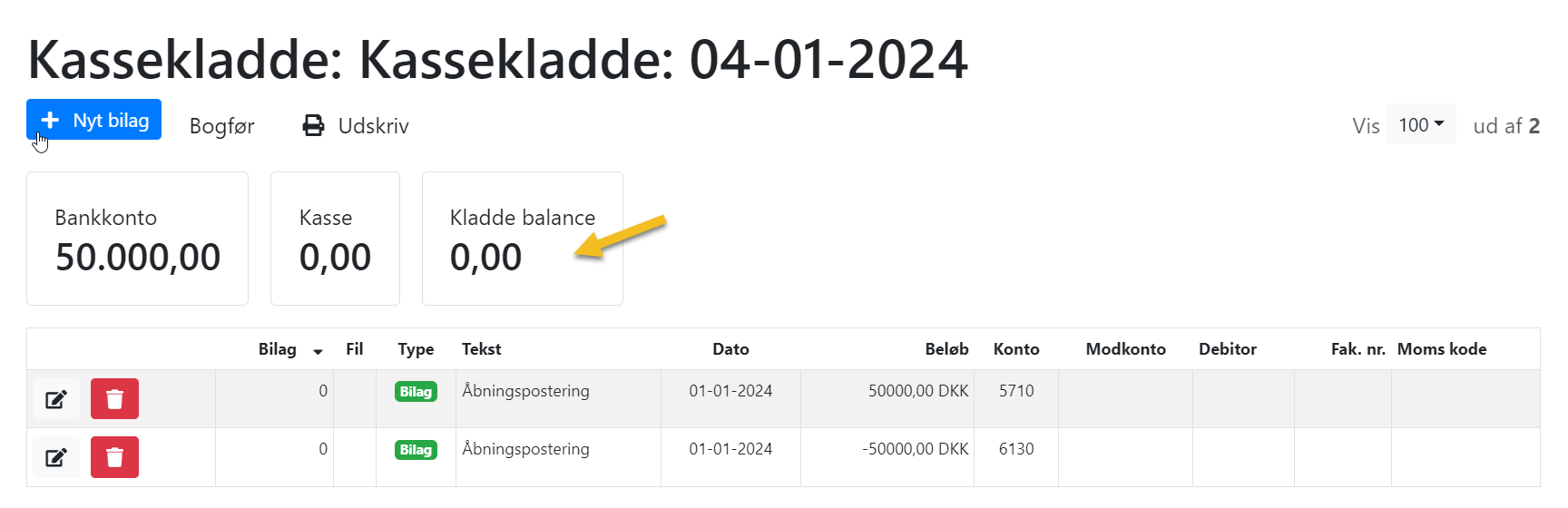Click the Bilag badge in the second row
The width and height of the screenshot is (1568, 508).
point(416,450)
